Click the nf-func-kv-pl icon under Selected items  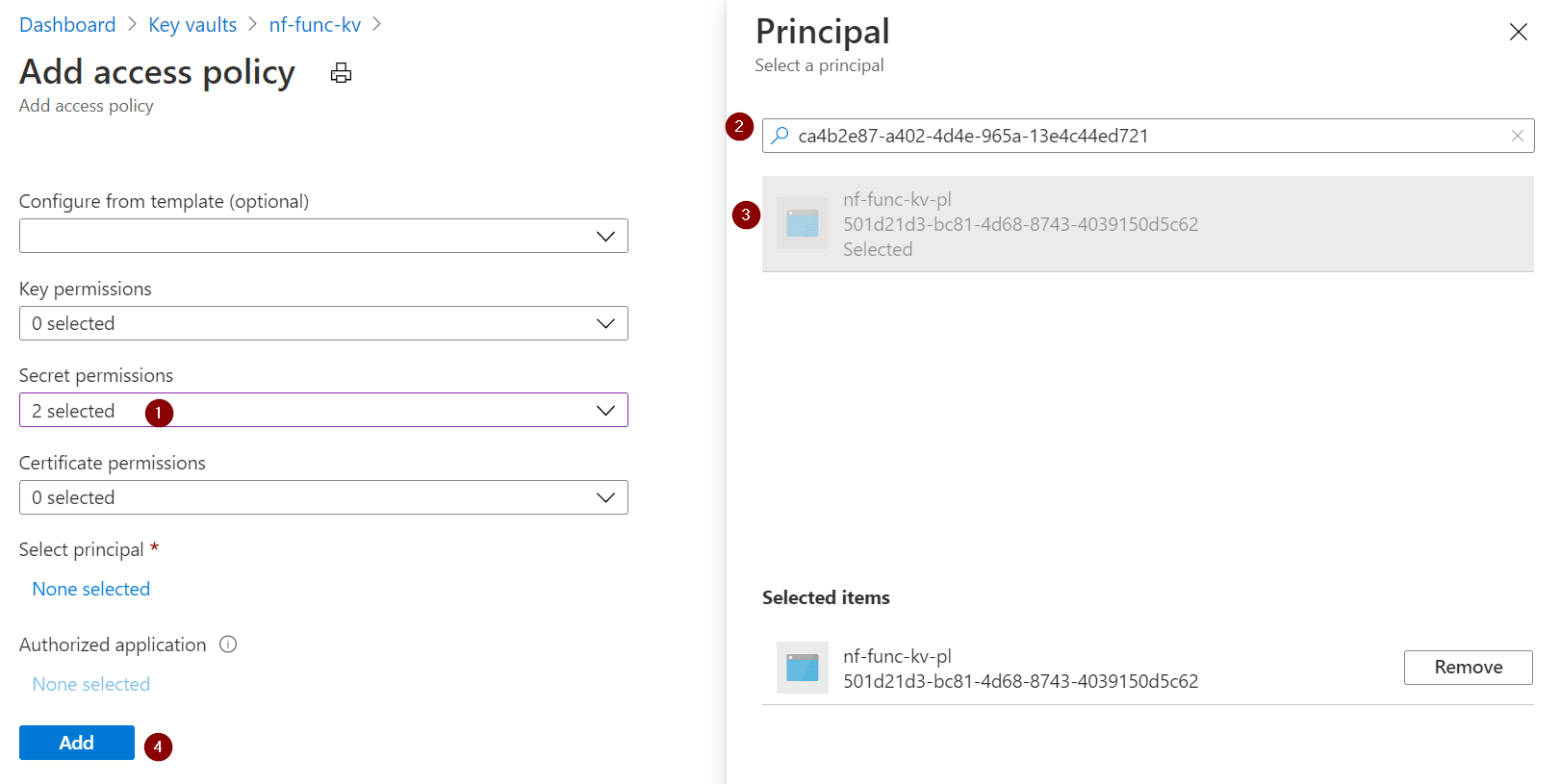[802, 667]
